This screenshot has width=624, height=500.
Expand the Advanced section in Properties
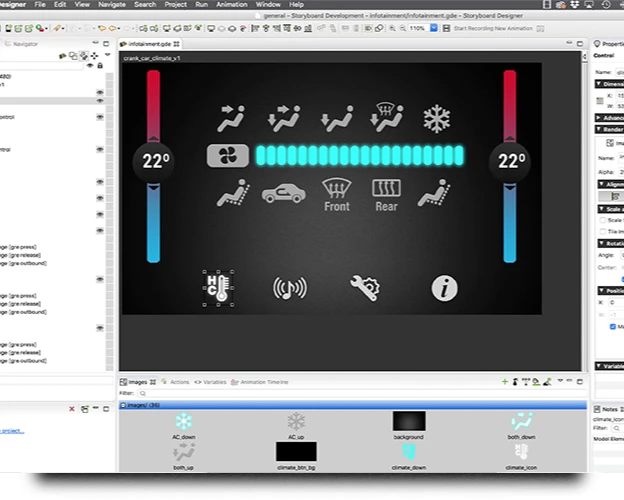point(598,117)
